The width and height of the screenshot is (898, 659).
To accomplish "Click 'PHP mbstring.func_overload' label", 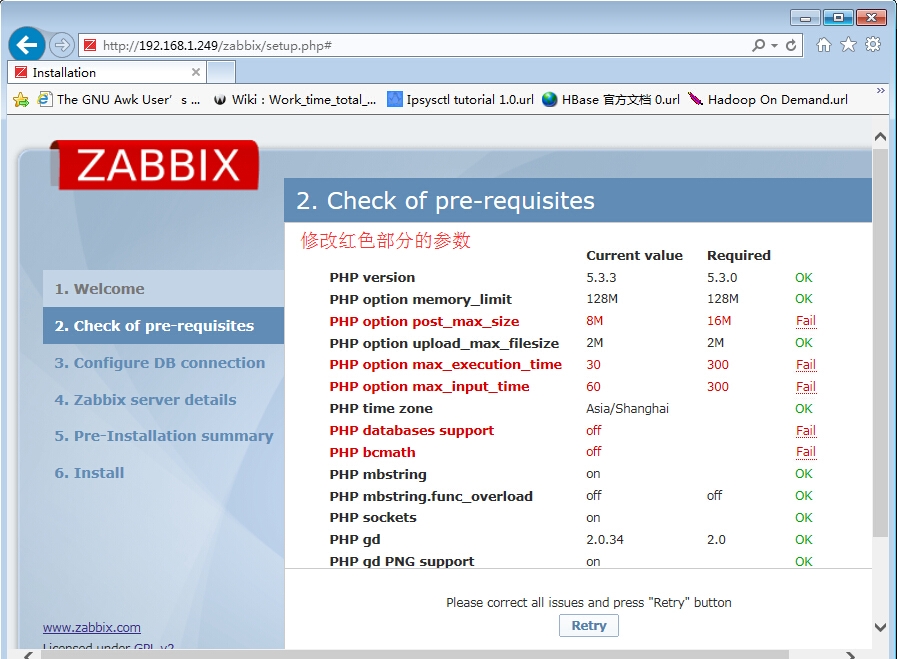I will tap(431, 496).
